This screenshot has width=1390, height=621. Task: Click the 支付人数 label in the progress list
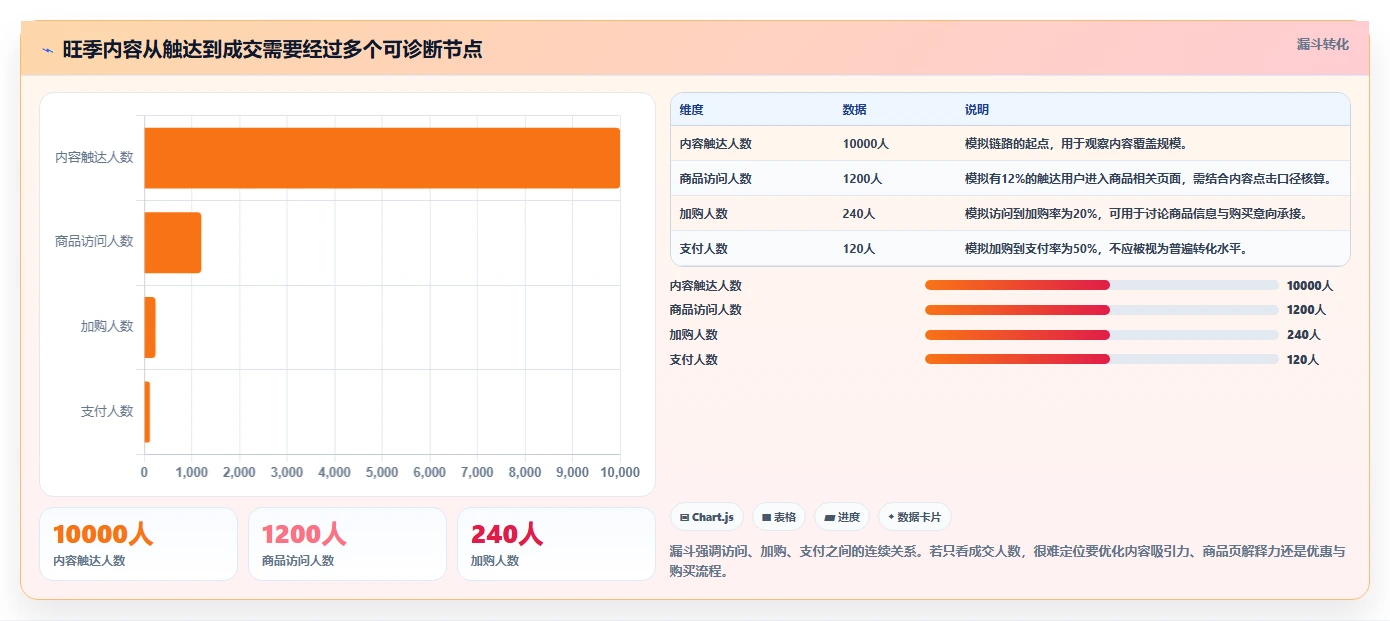point(694,360)
